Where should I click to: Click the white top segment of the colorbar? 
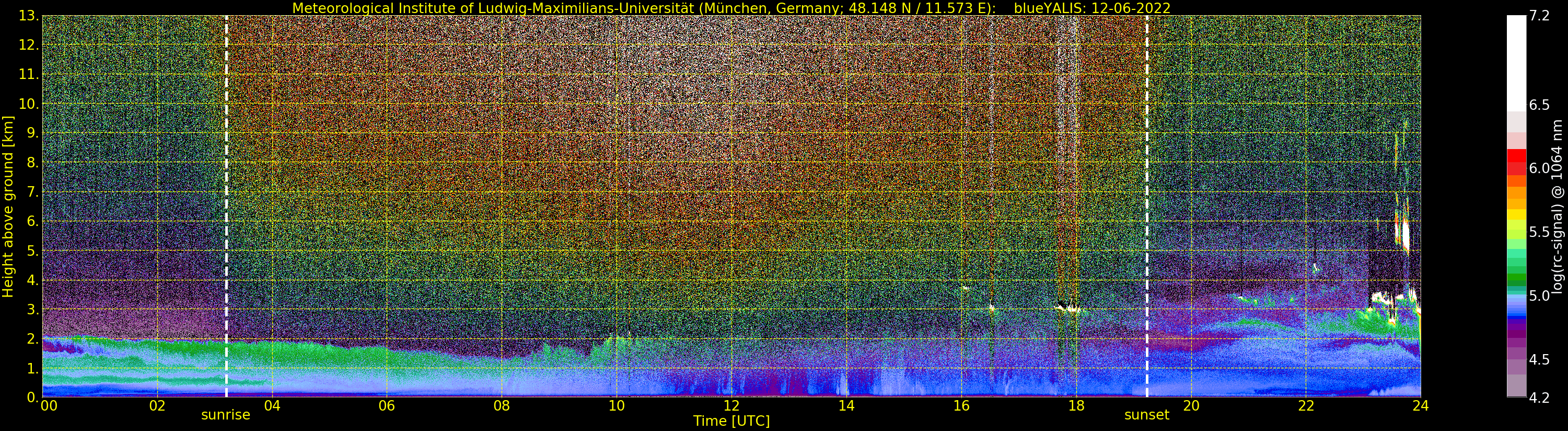coord(1516,63)
